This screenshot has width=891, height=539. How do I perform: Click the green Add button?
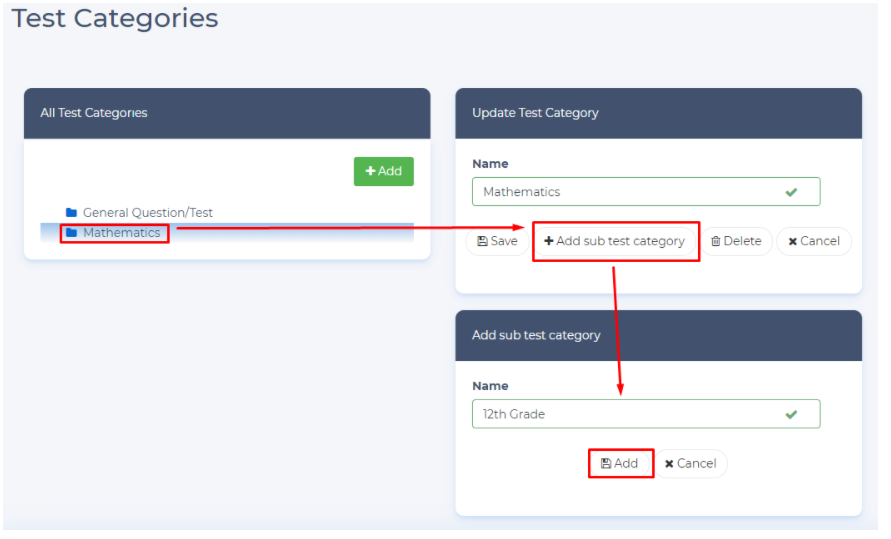[x=383, y=171]
